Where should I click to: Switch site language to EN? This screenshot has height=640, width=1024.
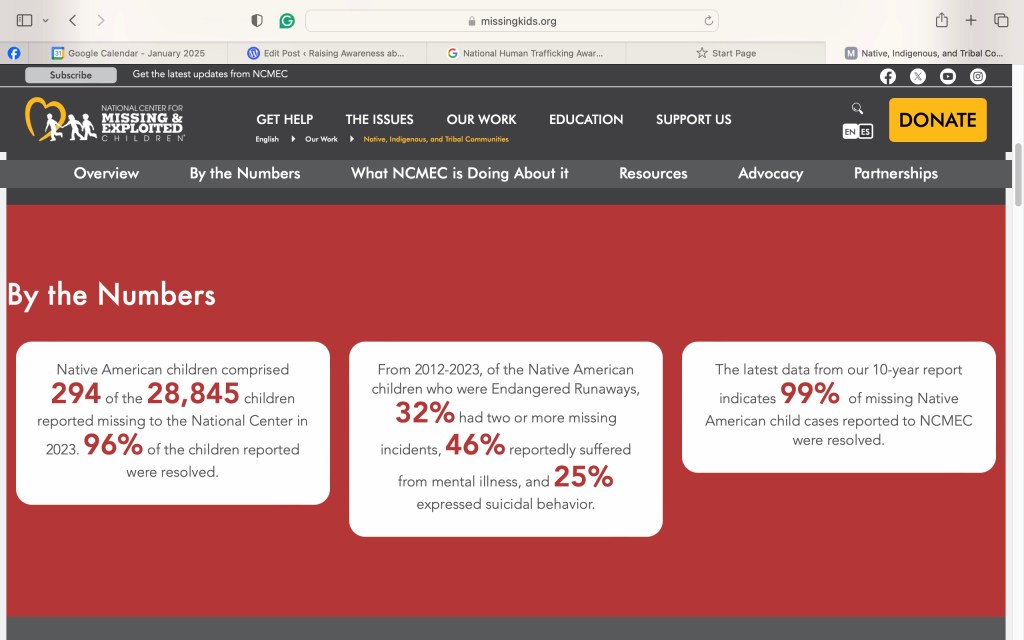pos(850,131)
